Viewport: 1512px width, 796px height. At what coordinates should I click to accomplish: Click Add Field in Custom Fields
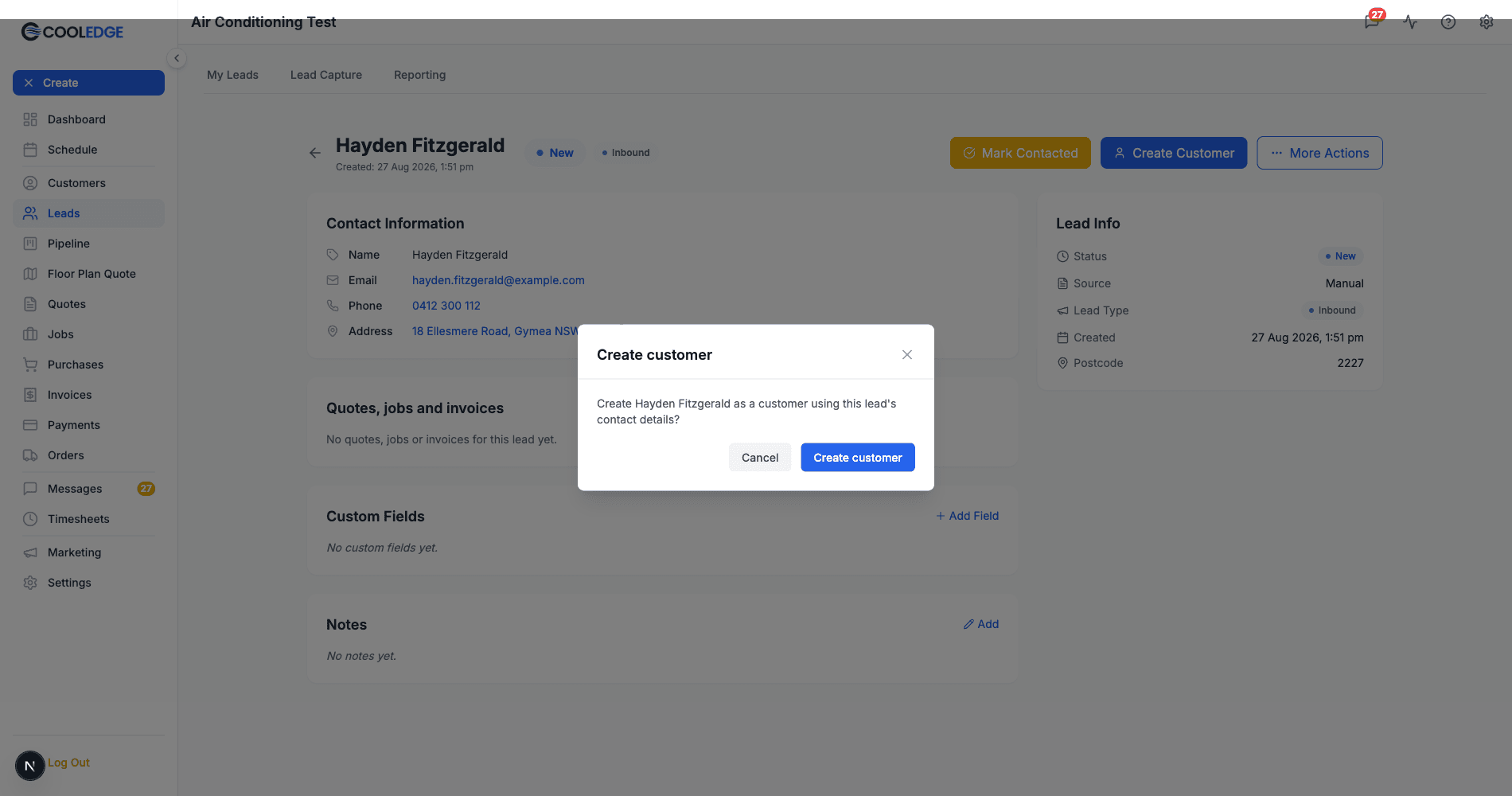pos(967,516)
